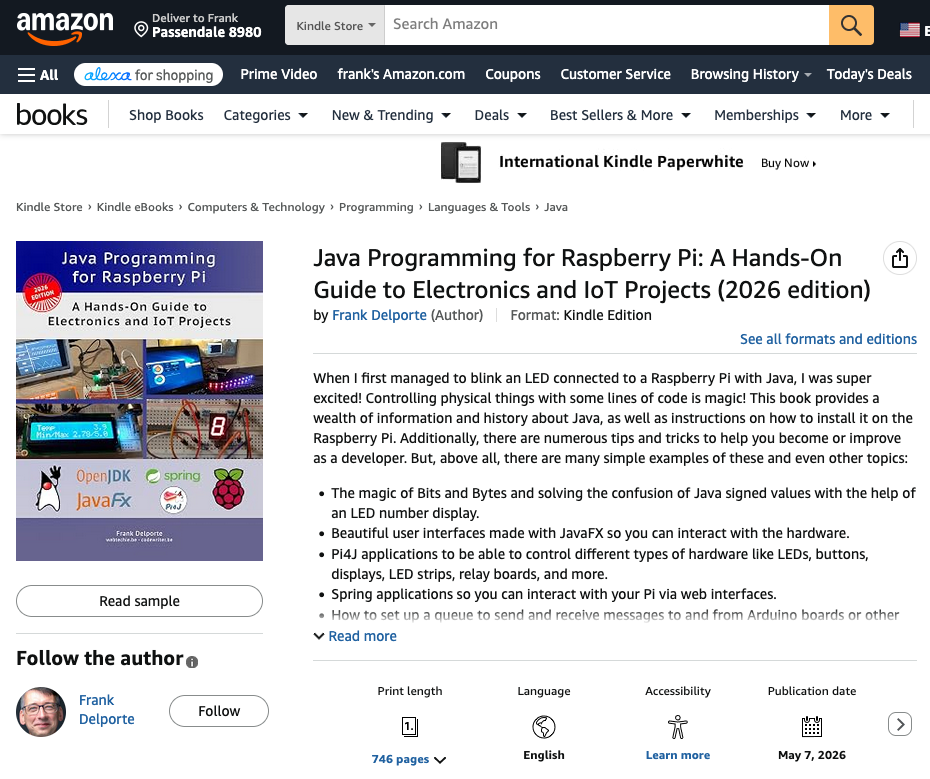Expand Best Sellers & More menu

pos(620,115)
